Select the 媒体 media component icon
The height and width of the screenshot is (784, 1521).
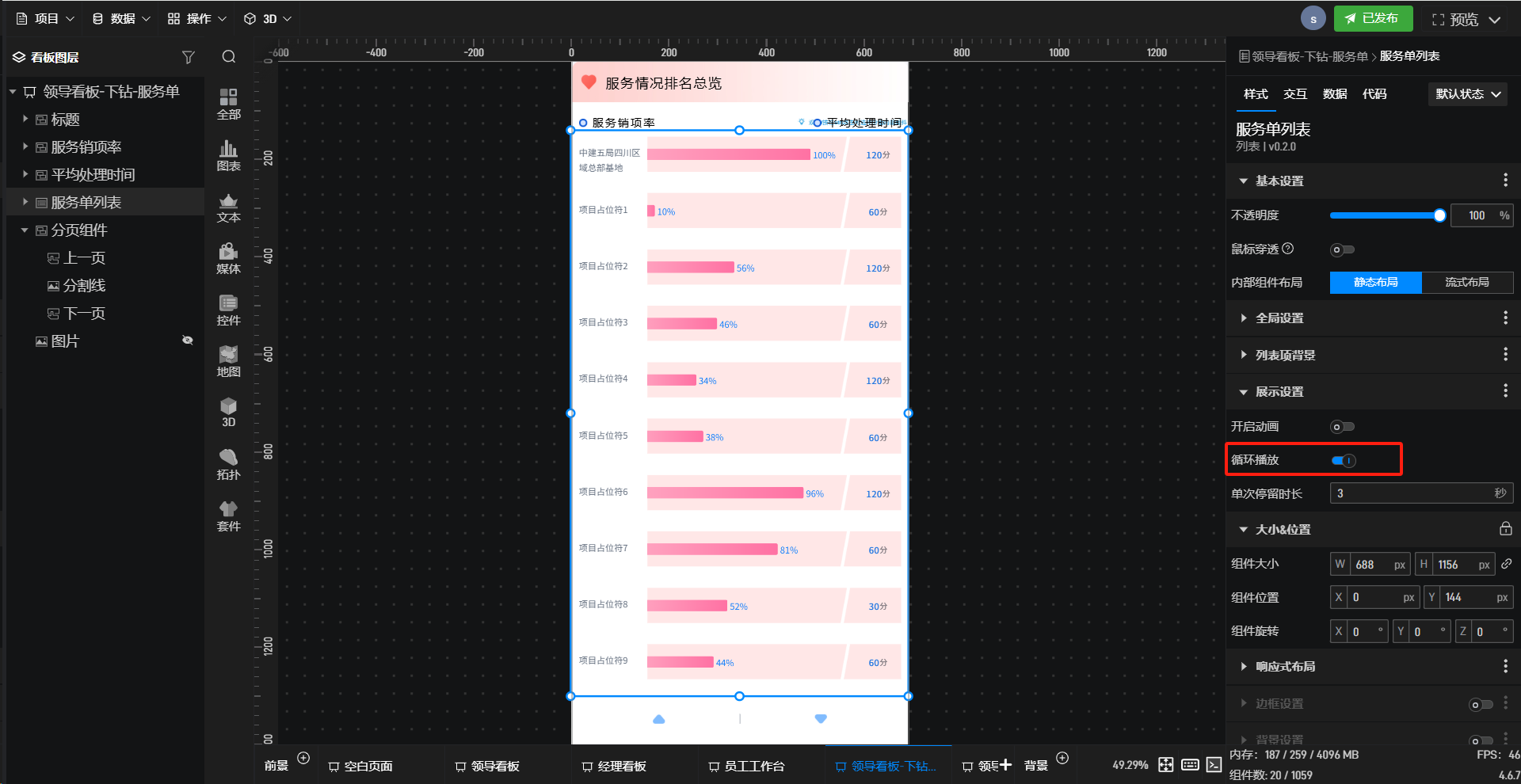pyautogui.click(x=228, y=258)
